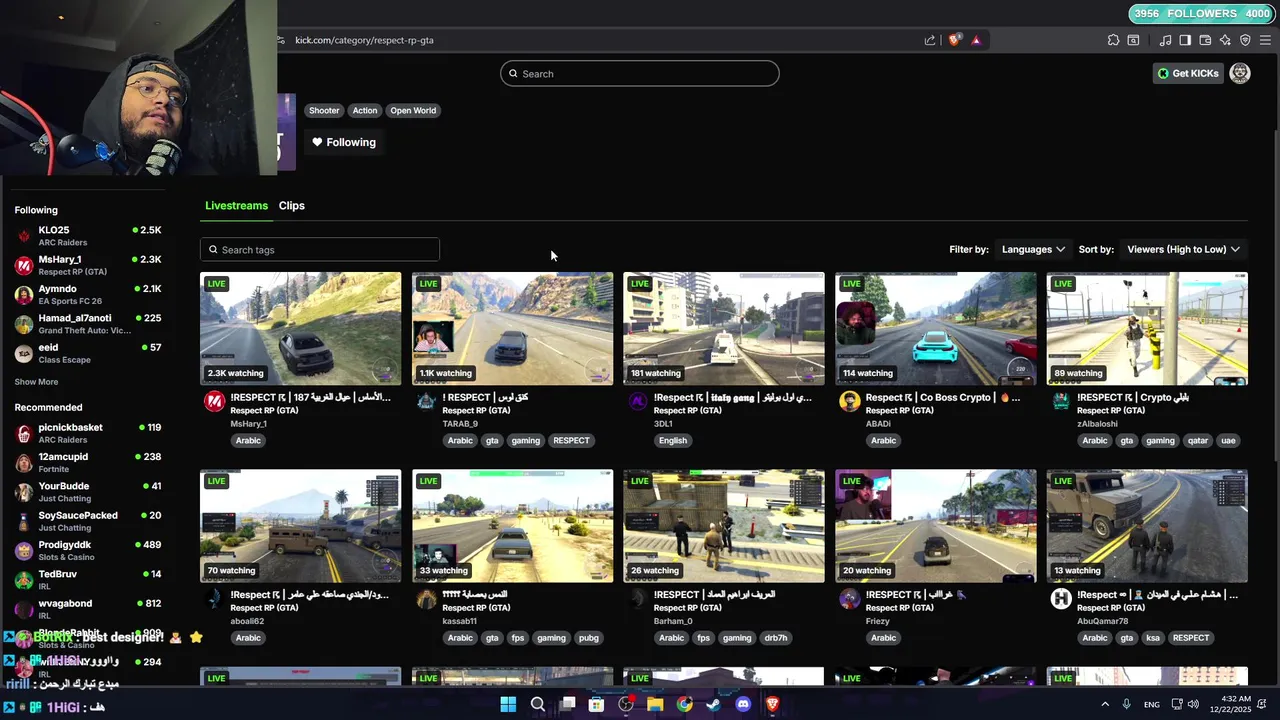Open MsHary_1 channel name link

pyautogui.click(x=249, y=424)
